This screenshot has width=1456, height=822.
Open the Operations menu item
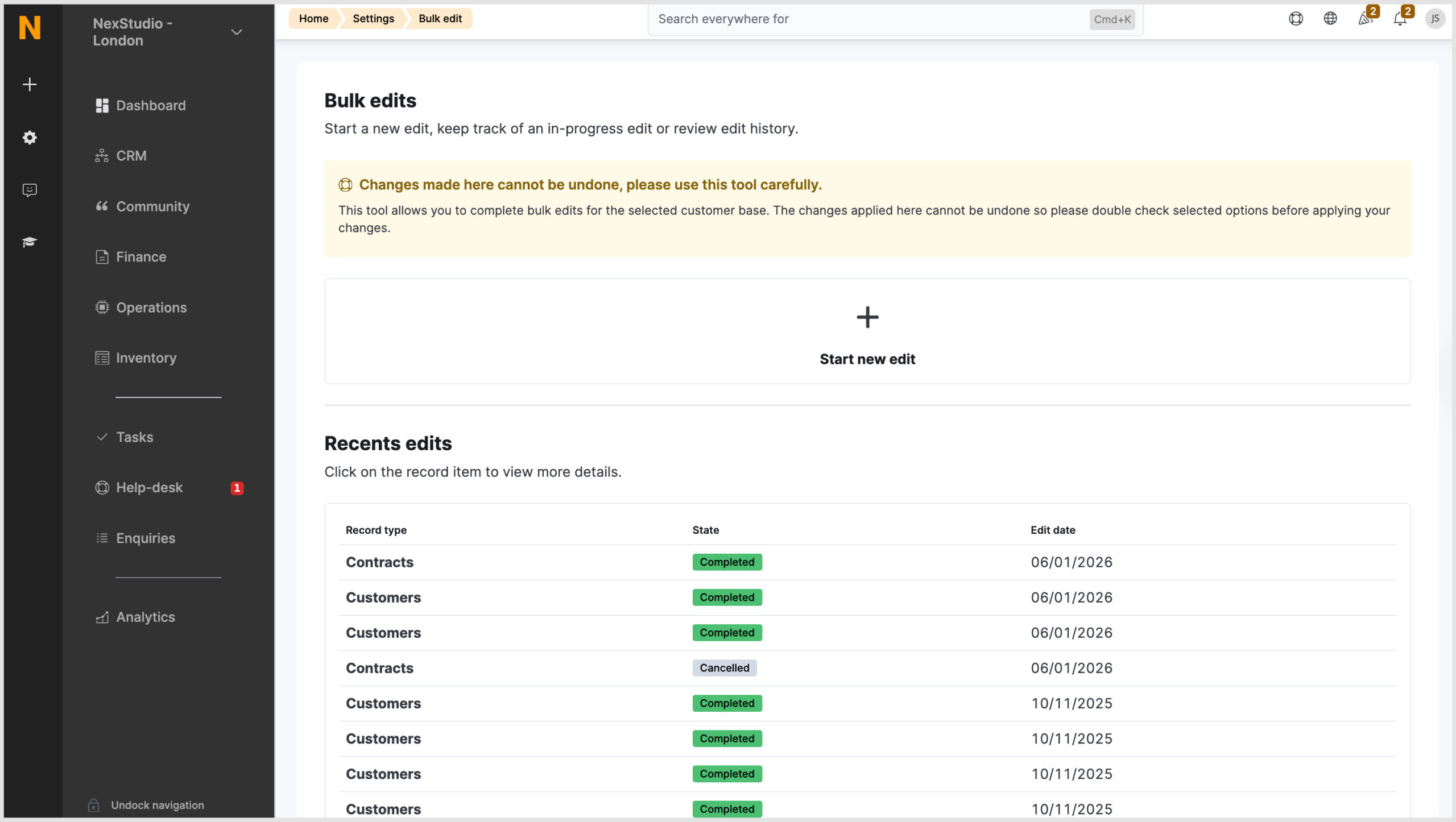tap(151, 308)
